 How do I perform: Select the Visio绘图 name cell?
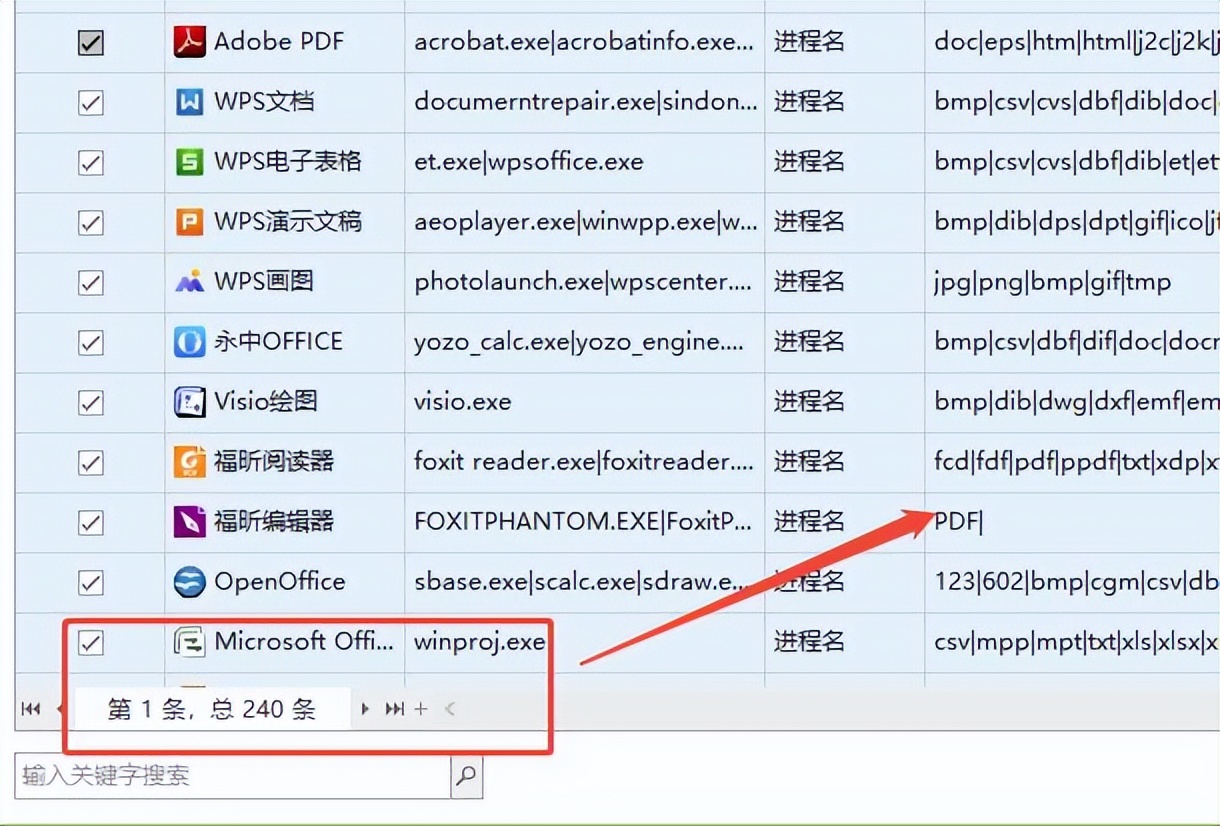[285, 402]
